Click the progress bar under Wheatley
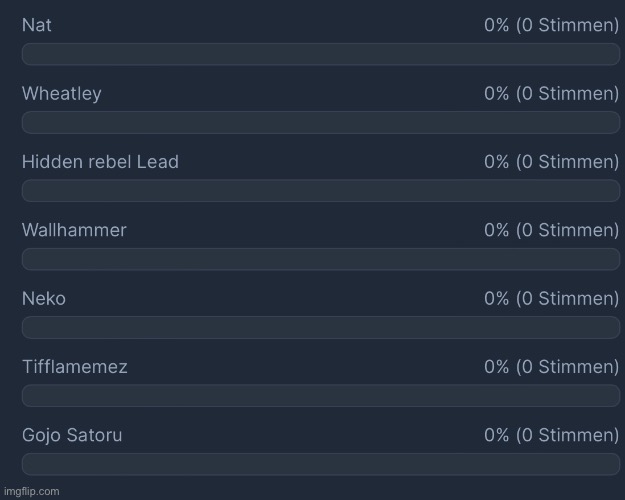The width and height of the screenshot is (625, 500). coord(321,122)
